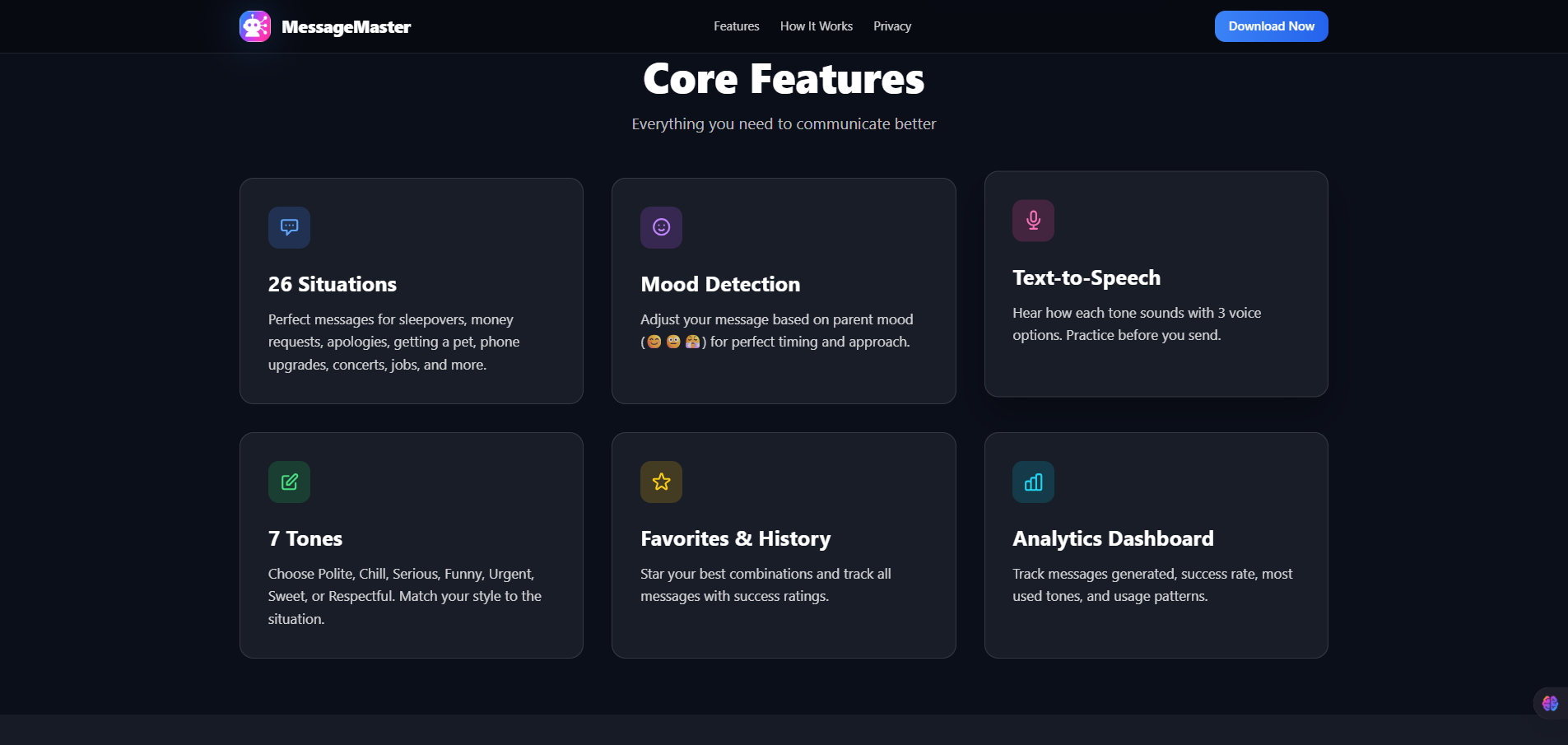Click the Text-to-Speech card heading
This screenshot has height=745, width=1568.
tap(1086, 278)
